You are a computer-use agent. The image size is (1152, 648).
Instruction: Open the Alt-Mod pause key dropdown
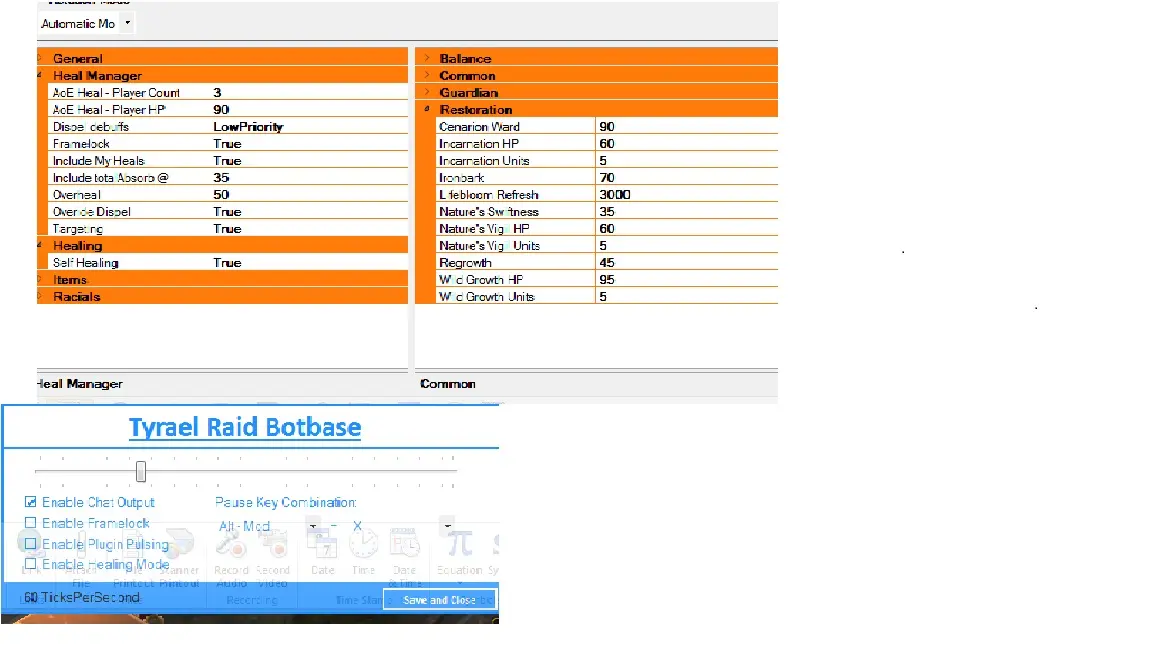(x=313, y=526)
